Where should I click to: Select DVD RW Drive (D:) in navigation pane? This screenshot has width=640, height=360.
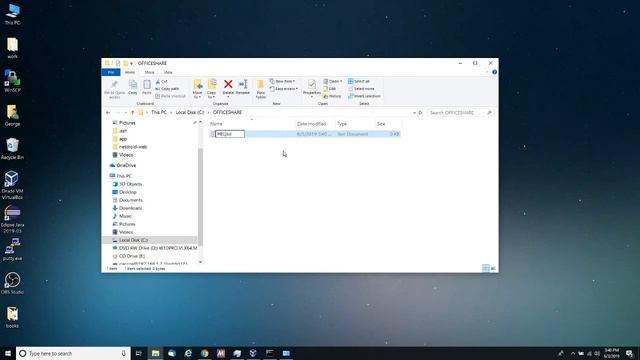(x=154, y=248)
